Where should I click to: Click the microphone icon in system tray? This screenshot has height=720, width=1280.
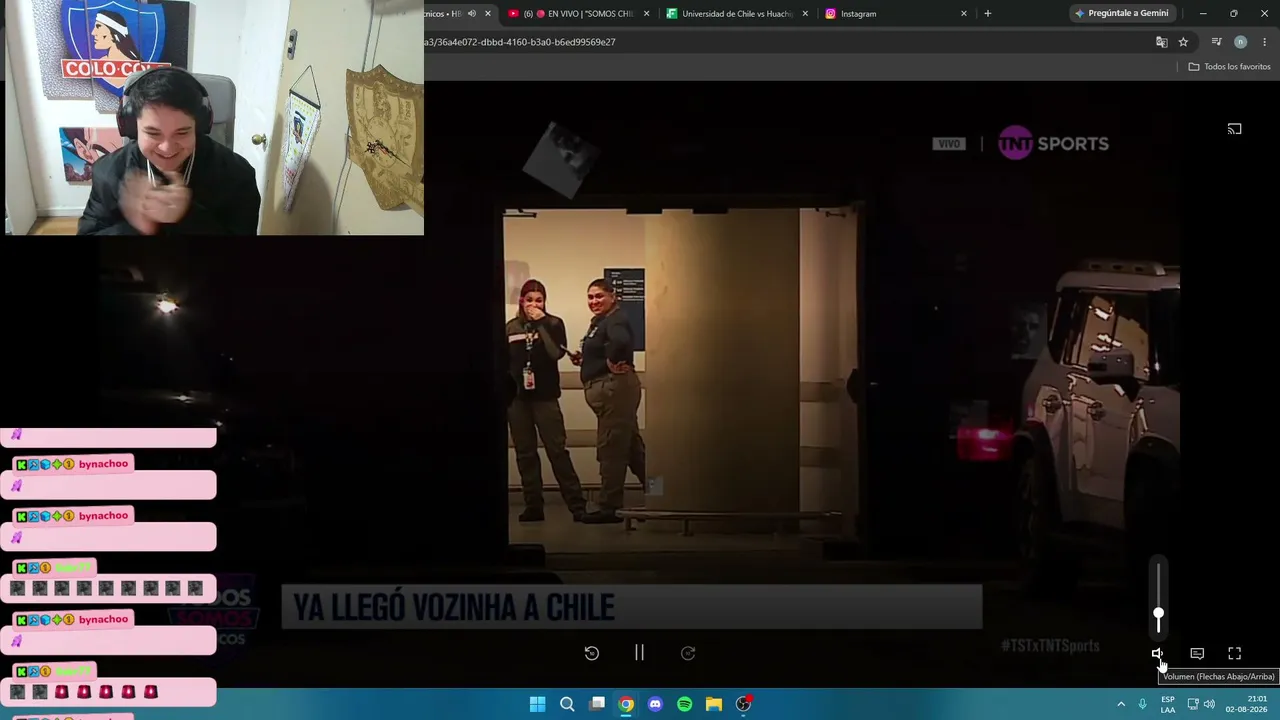point(1143,704)
